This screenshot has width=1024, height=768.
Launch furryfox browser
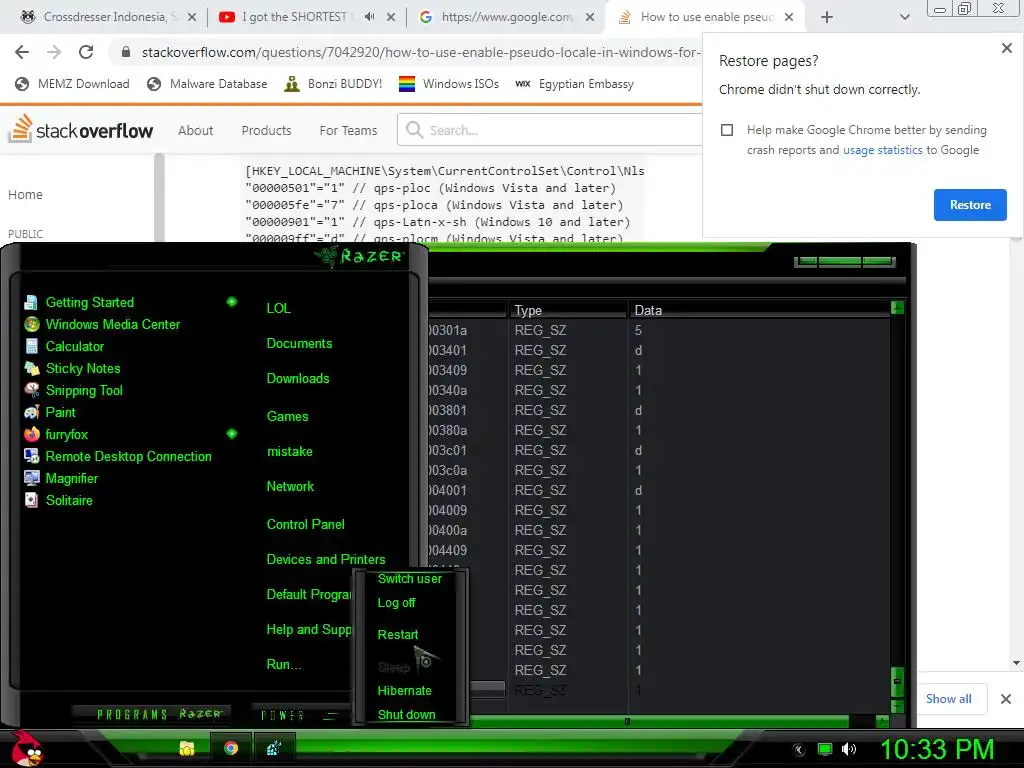pyautogui.click(x=56, y=434)
